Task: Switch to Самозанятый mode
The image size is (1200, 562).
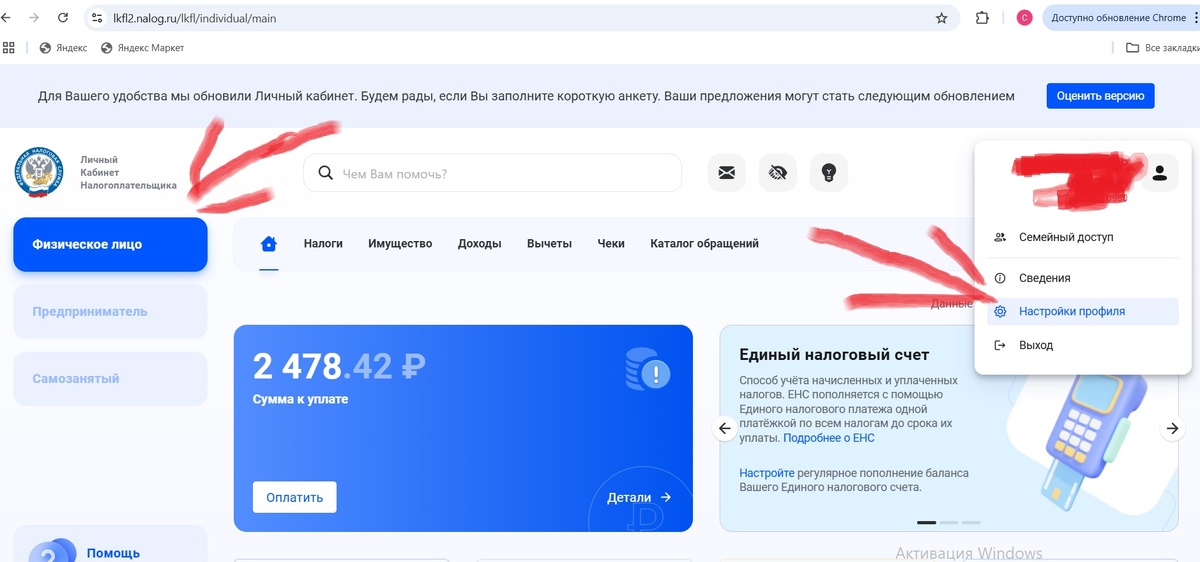Action: [x=110, y=378]
